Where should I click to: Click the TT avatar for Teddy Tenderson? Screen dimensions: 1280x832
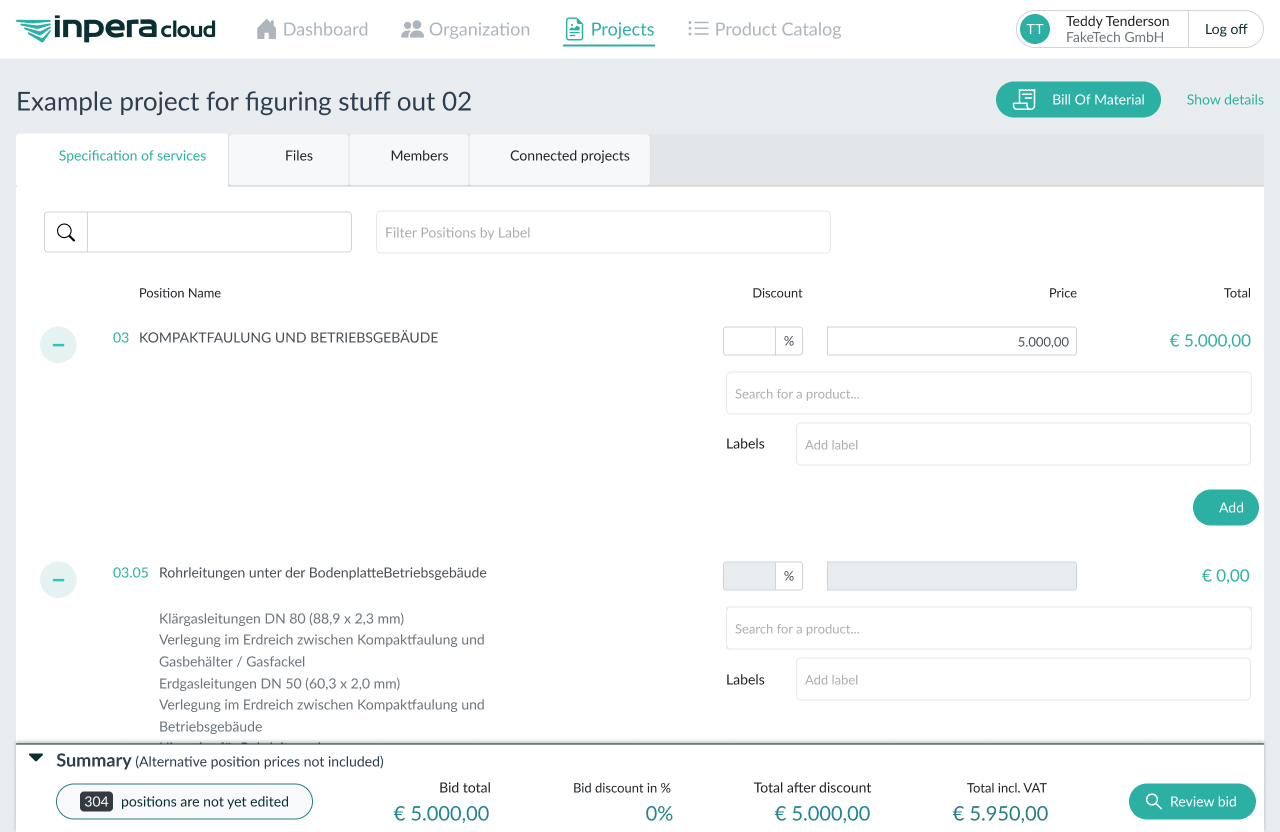click(x=1035, y=29)
